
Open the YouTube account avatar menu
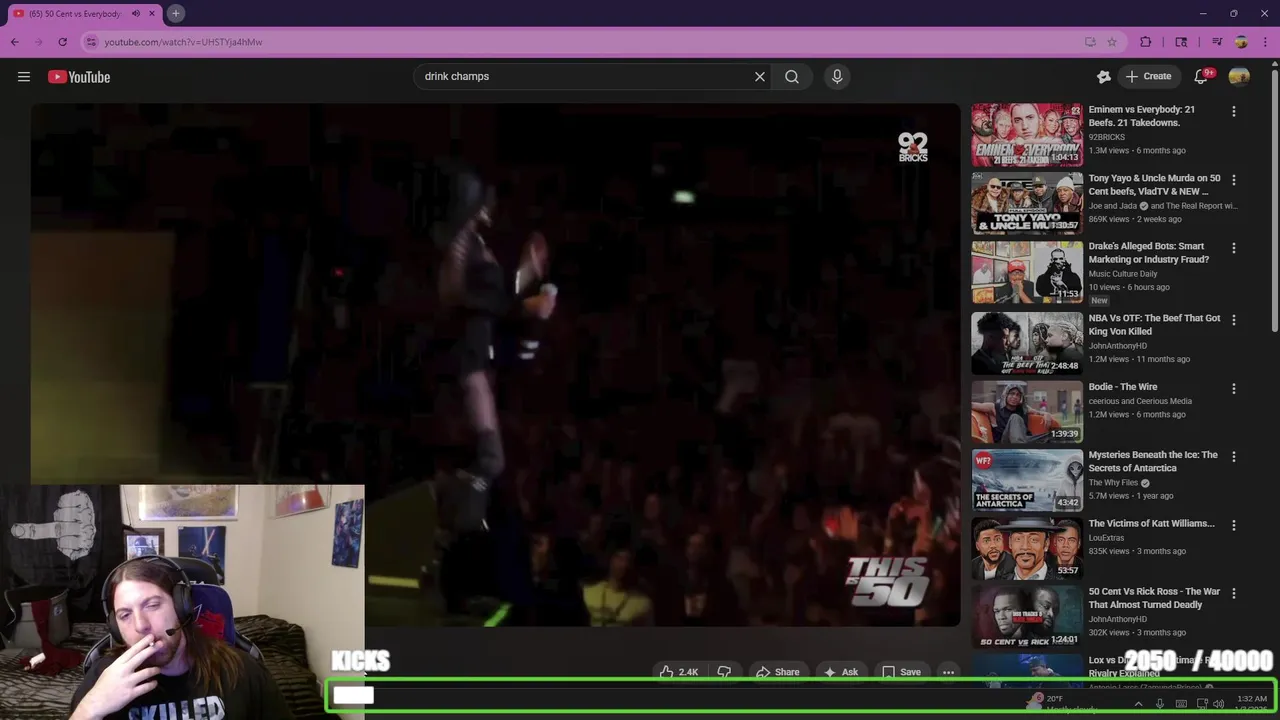[1239, 76]
